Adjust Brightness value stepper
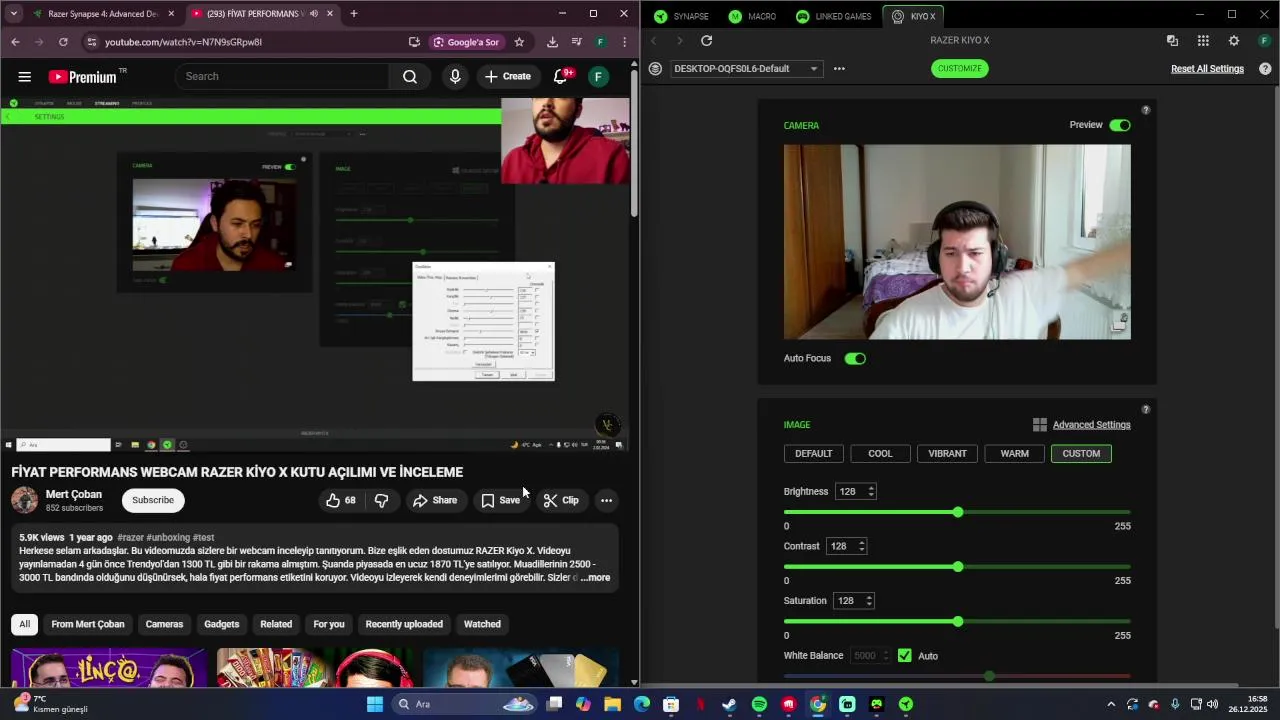1280x720 pixels. point(871,492)
